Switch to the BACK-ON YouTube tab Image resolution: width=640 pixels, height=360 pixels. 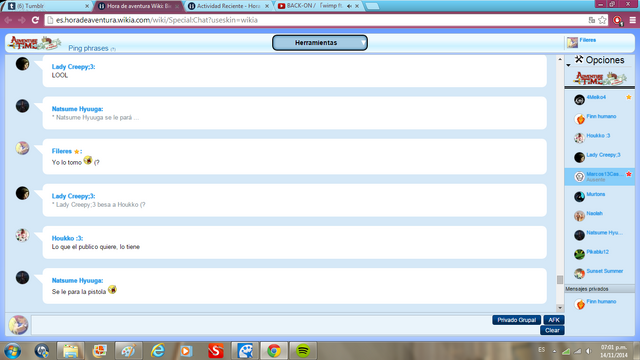coord(318,6)
